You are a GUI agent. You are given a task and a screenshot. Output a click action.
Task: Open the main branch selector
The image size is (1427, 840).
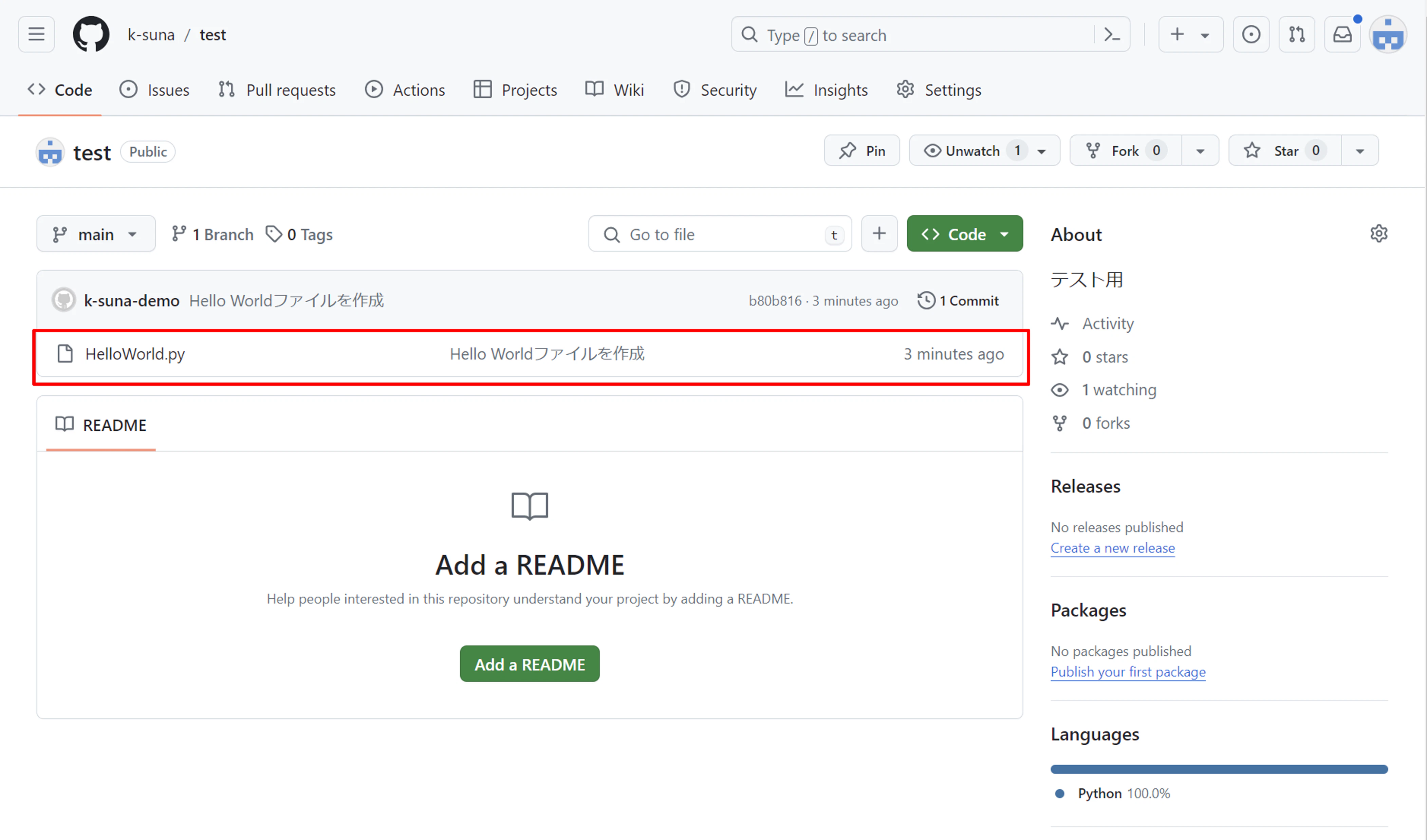click(96, 233)
